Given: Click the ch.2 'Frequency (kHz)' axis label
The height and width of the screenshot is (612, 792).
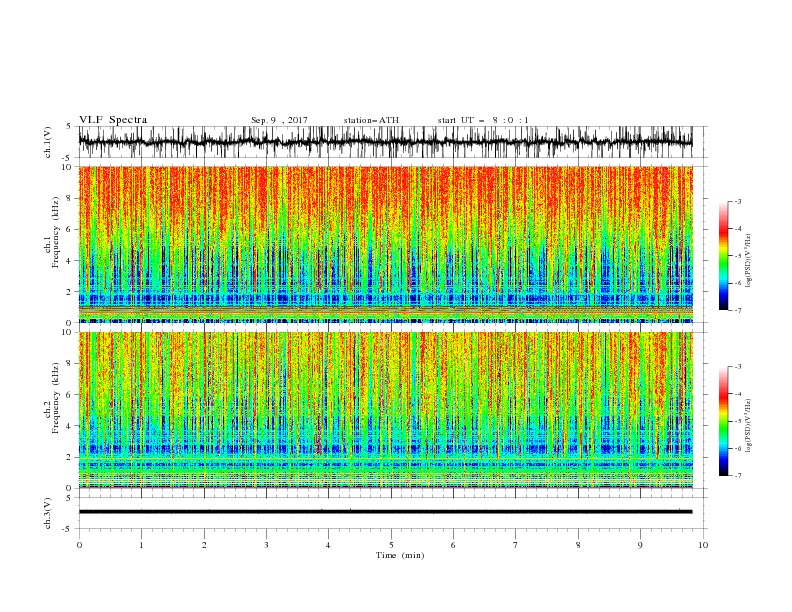Looking at the screenshot, I should point(56,398).
